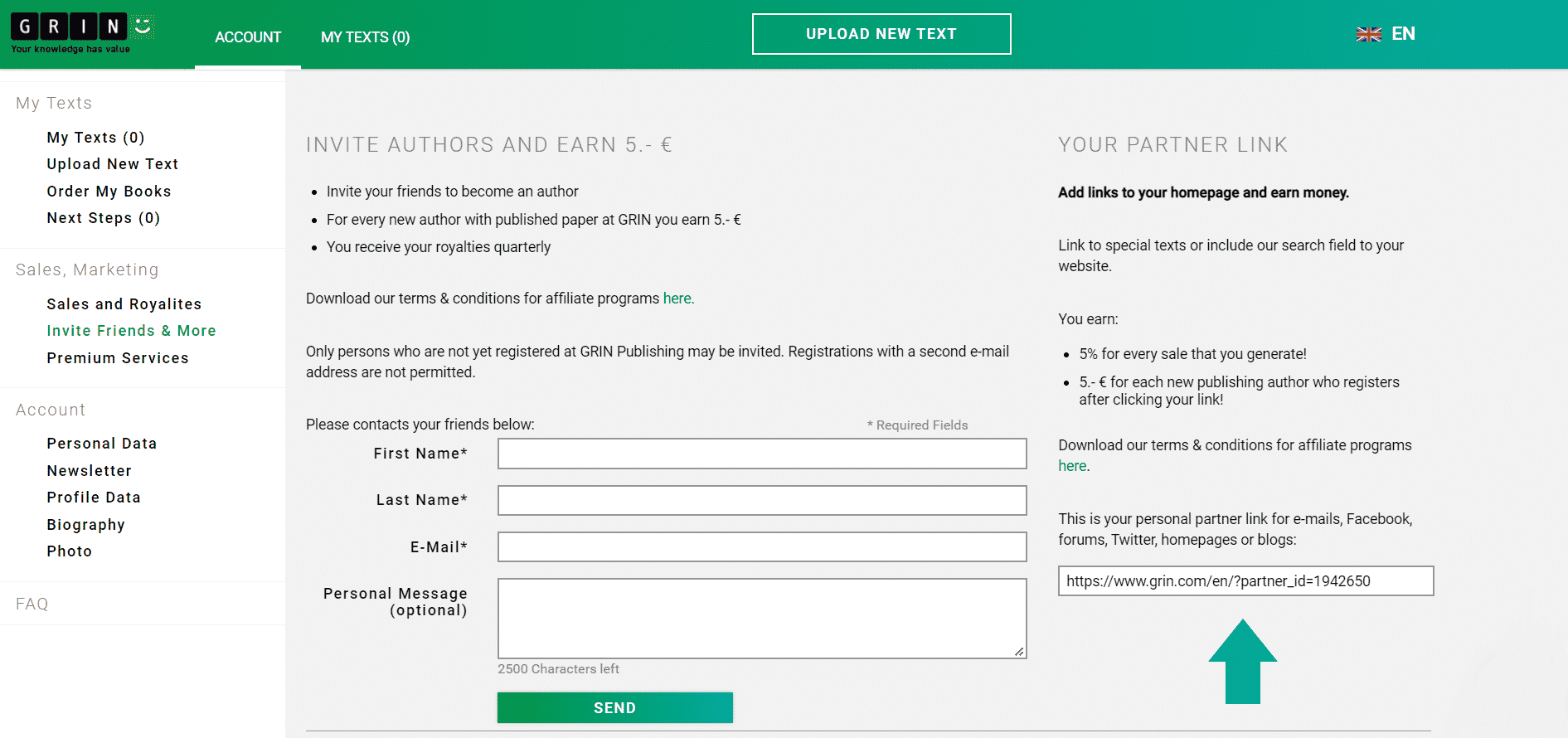This screenshot has width=1568, height=738.
Task: Click inside the E-Mail field
Action: pos(761,546)
